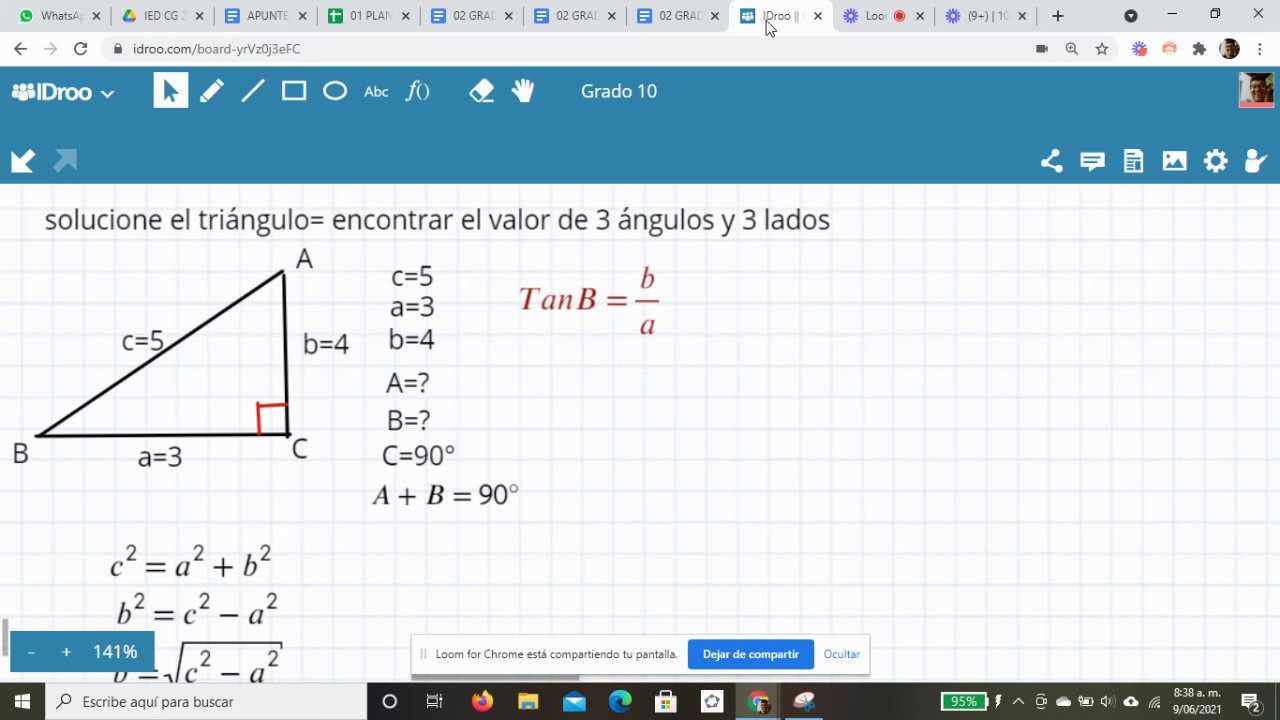1280x720 pixels.
Task: Open Chrome three-dot menu
Action: tap(1260, 49)
